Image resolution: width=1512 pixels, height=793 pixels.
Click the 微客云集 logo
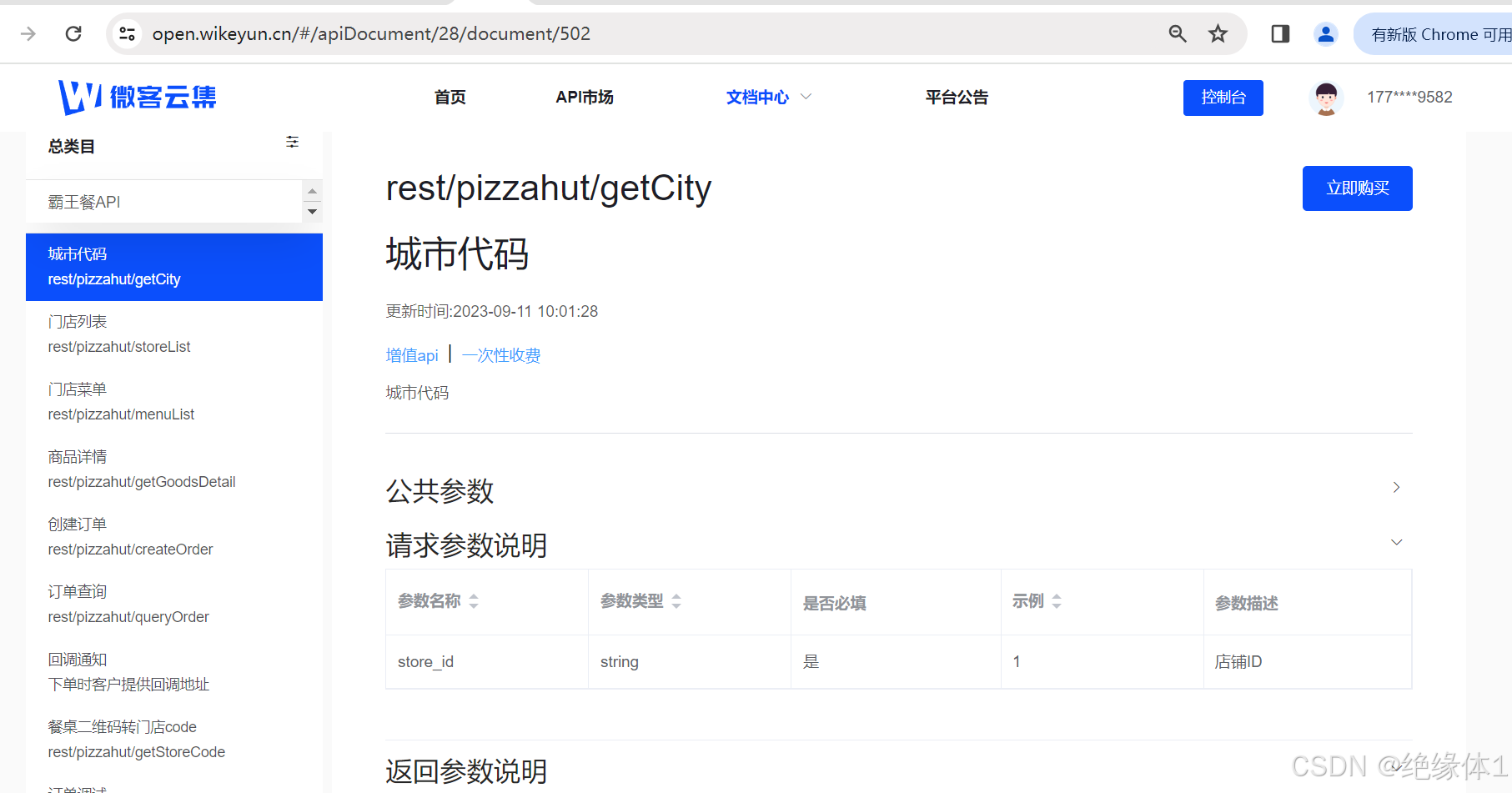pyautogui.click(x=138, y=98)
